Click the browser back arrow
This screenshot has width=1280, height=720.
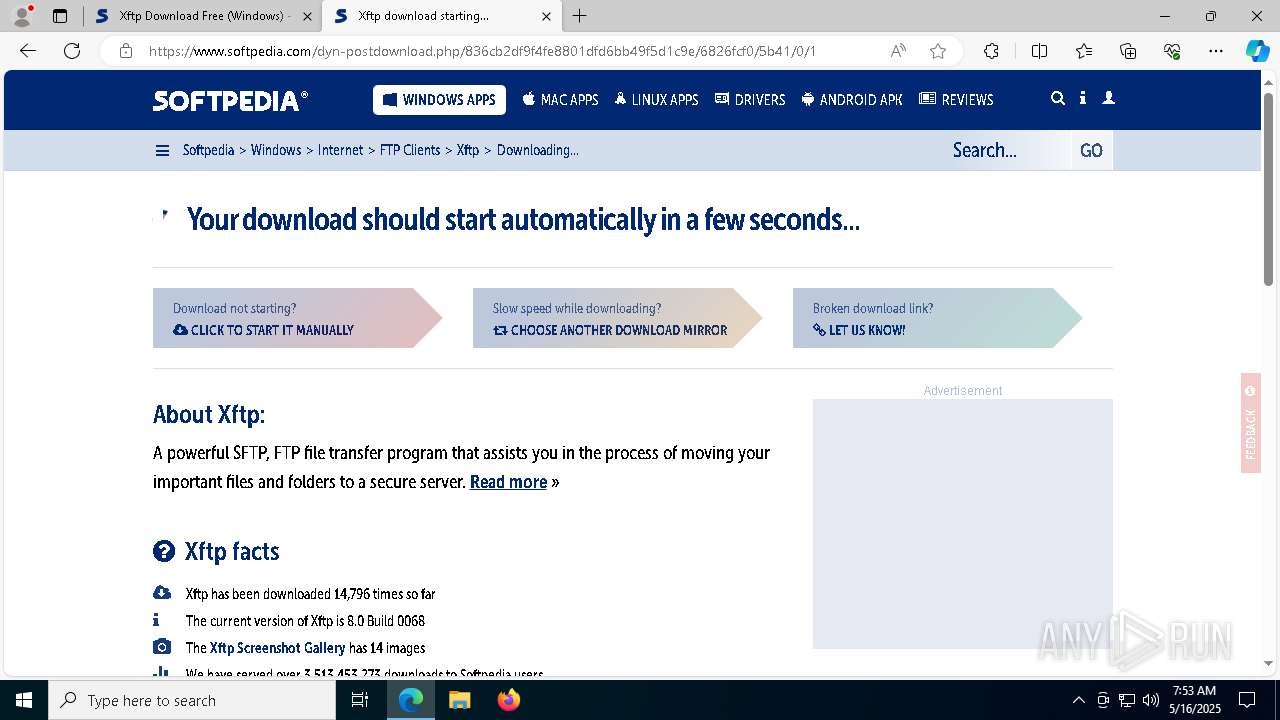tap(28, 51)
